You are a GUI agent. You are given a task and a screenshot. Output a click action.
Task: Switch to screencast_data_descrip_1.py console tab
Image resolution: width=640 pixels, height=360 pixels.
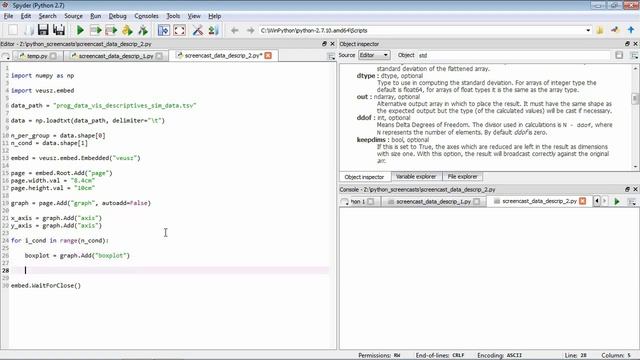click(x=433, y=202)
